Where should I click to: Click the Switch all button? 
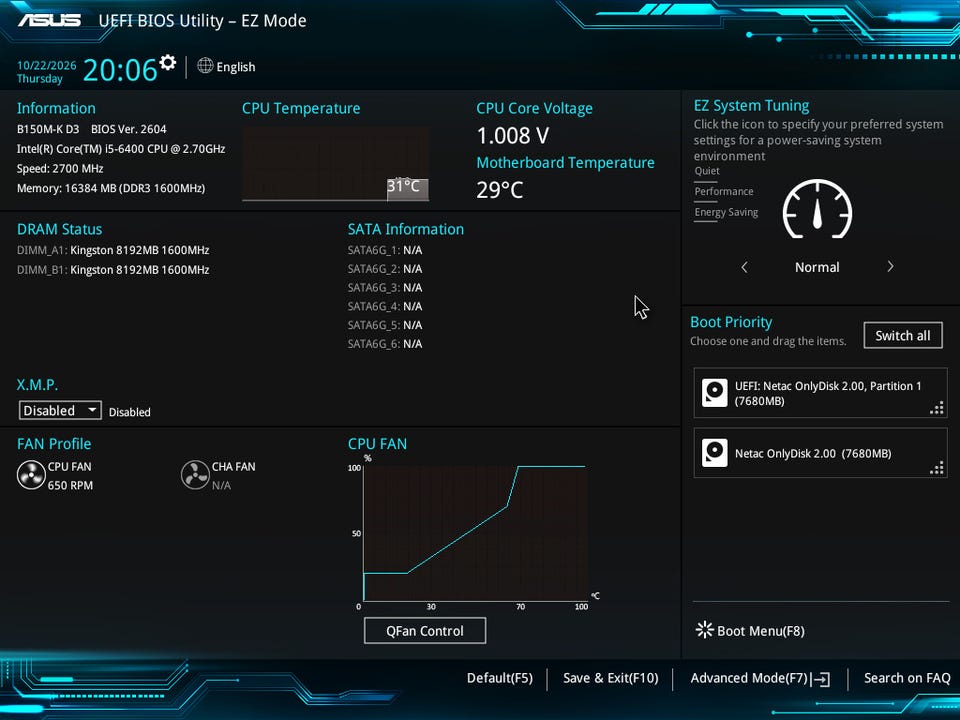903,336
